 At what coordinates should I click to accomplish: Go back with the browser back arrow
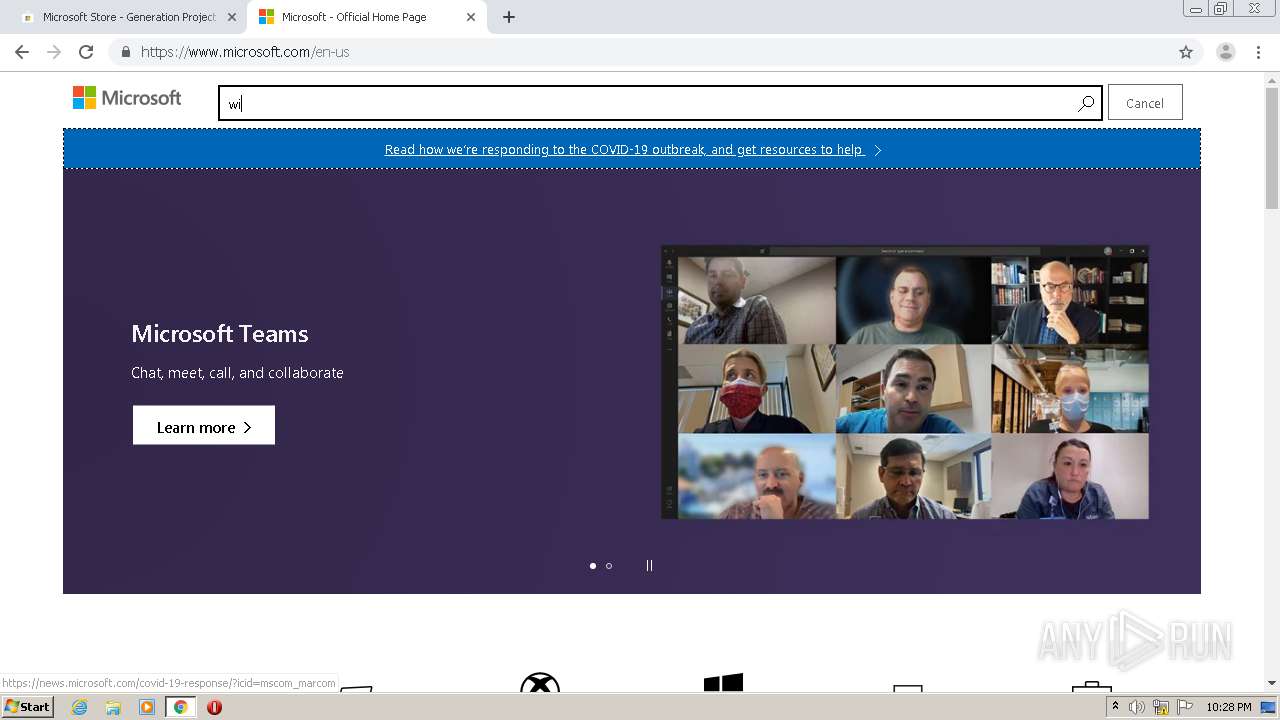point(22,52)
